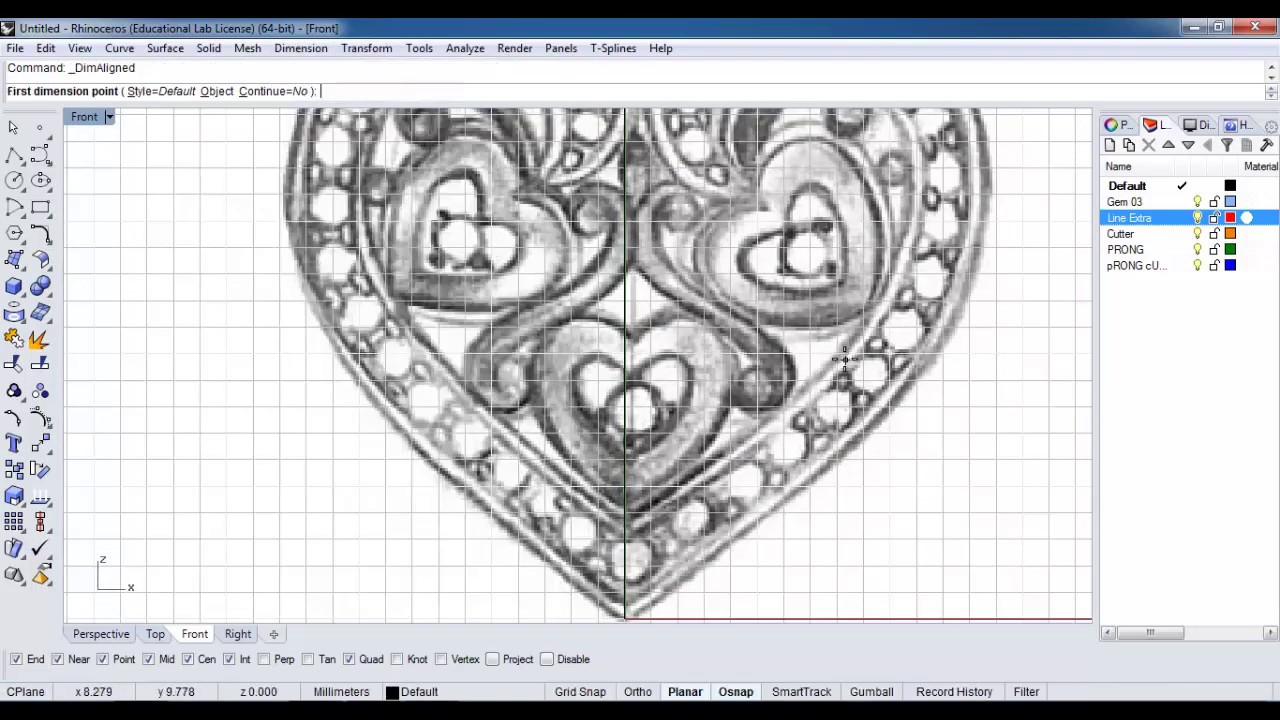Image resolution: width=1280 pixels, height=720 pixels.
Task: Delete the selected layer with X icon
Action: (1148, 145)
